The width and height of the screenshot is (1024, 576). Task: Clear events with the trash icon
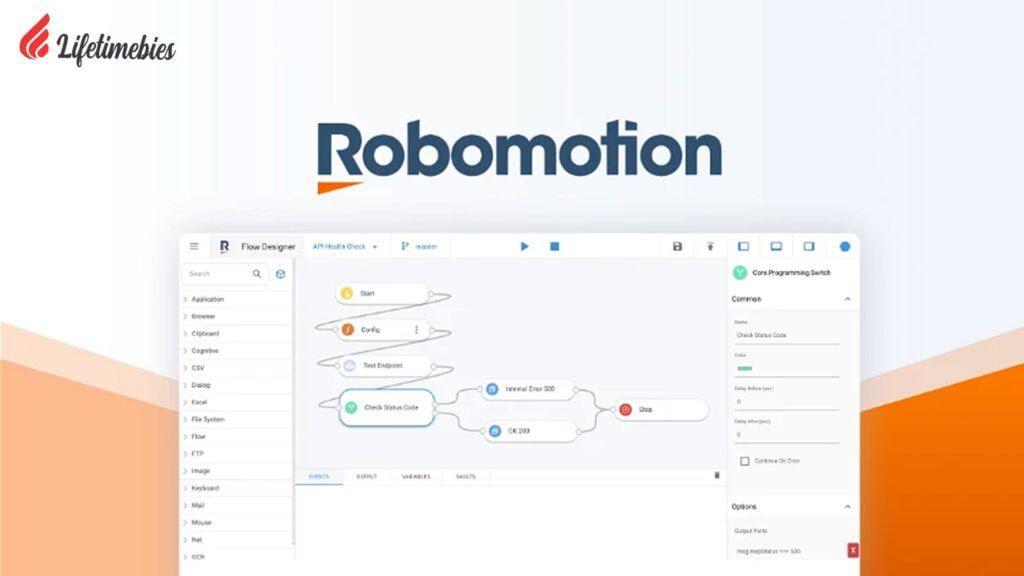[716, 475]
